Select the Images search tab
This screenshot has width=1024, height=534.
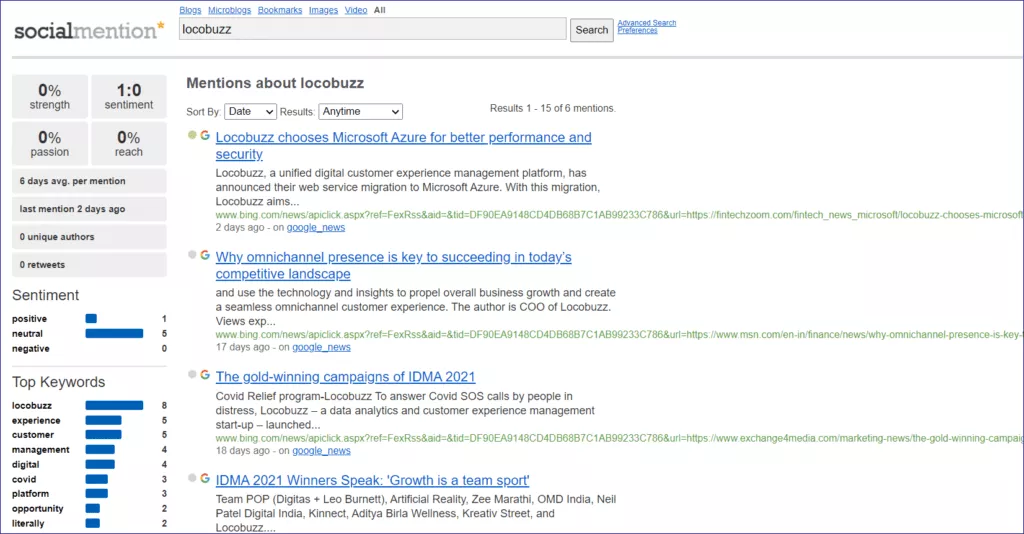(x=323, y=10)
